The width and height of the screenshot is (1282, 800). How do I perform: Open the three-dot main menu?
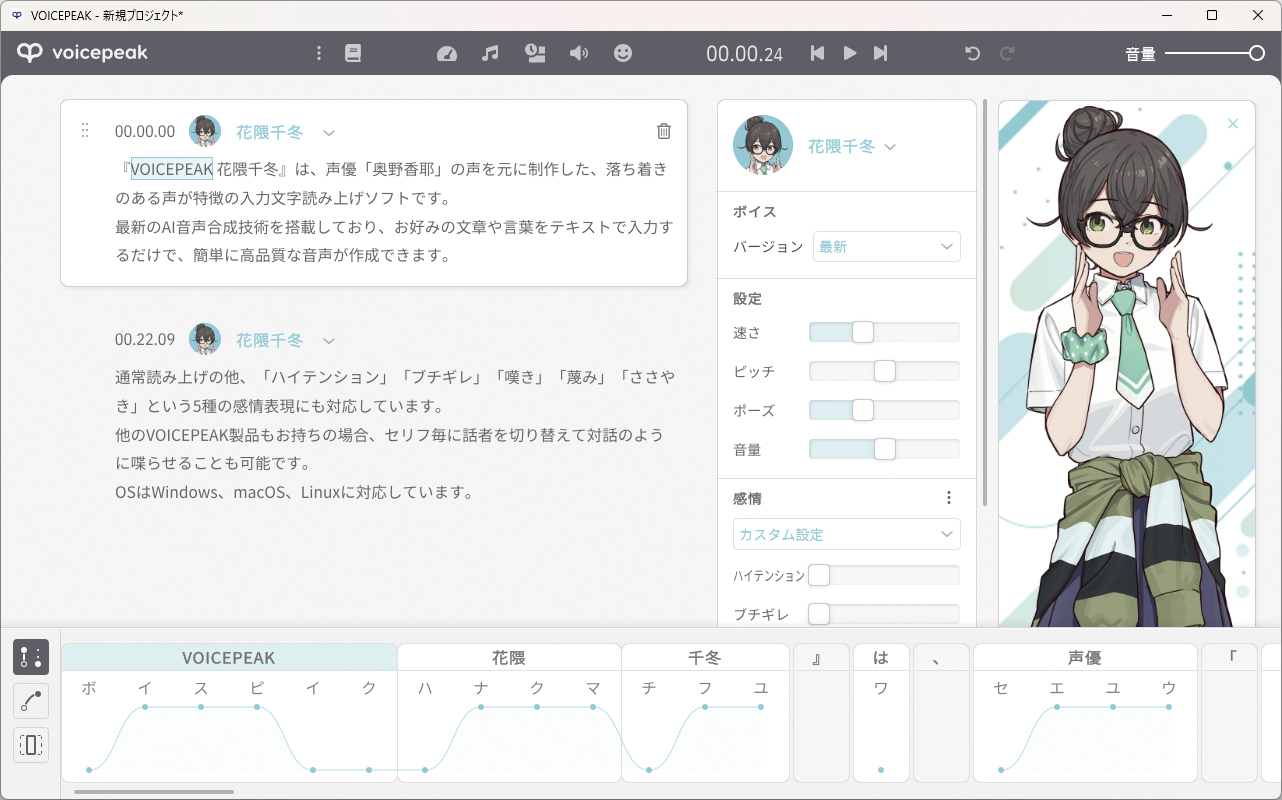(319, 53)
